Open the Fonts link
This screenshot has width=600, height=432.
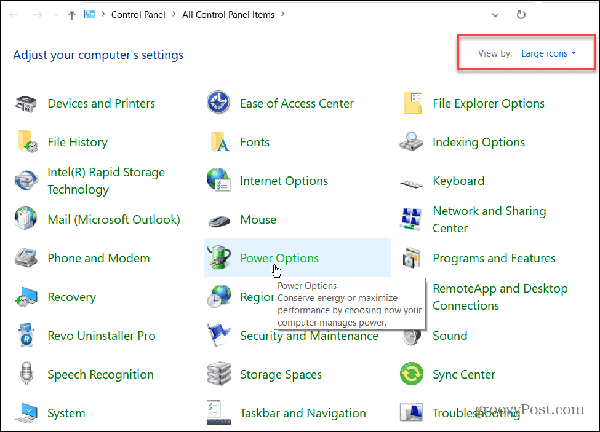click(255, 142)
